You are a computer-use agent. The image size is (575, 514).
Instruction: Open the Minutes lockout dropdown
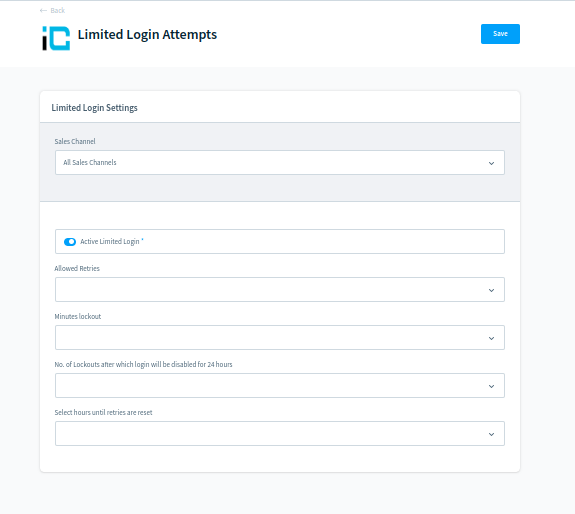280,338
